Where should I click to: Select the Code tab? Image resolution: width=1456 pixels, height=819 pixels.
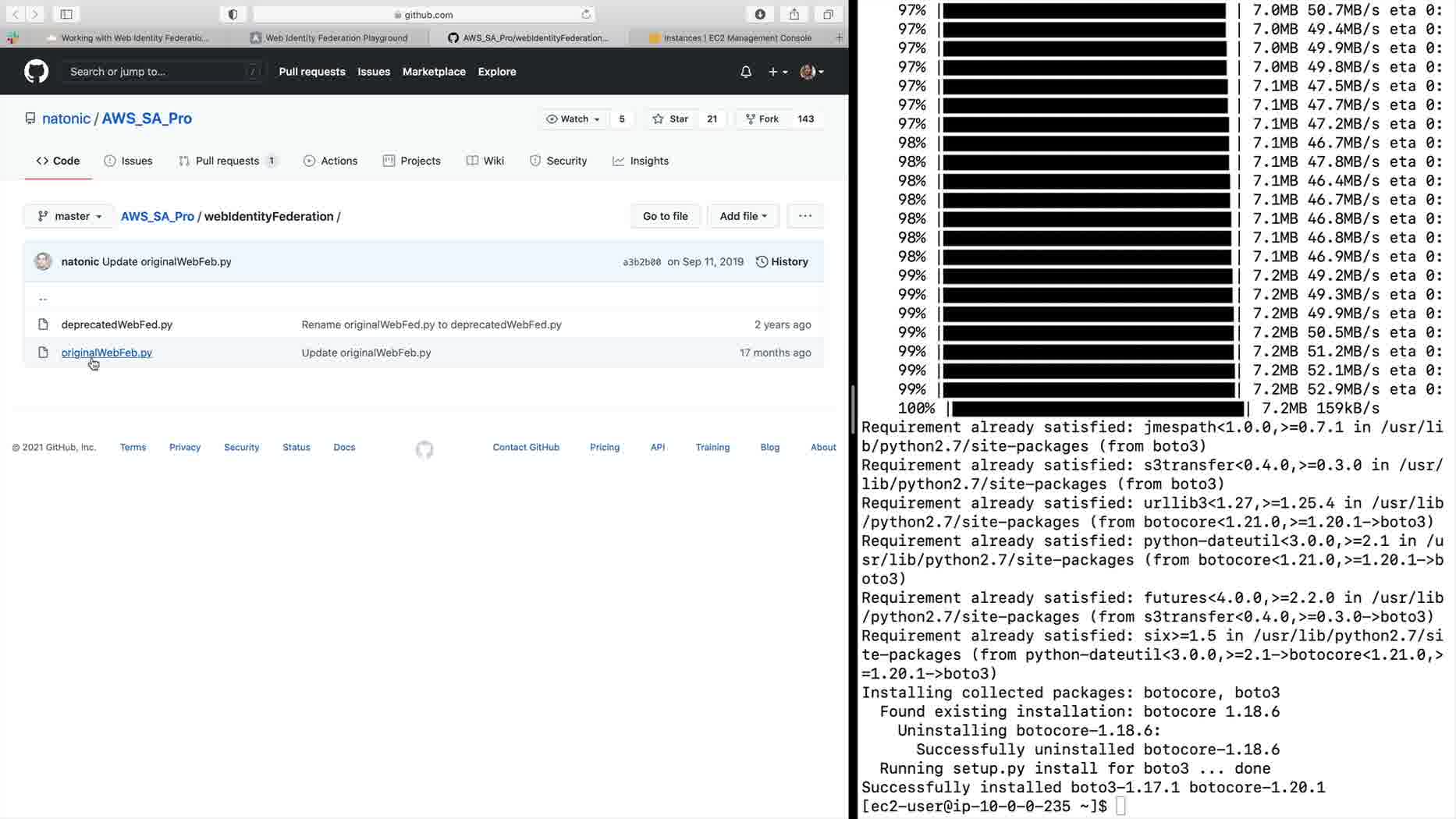[58, 161]
